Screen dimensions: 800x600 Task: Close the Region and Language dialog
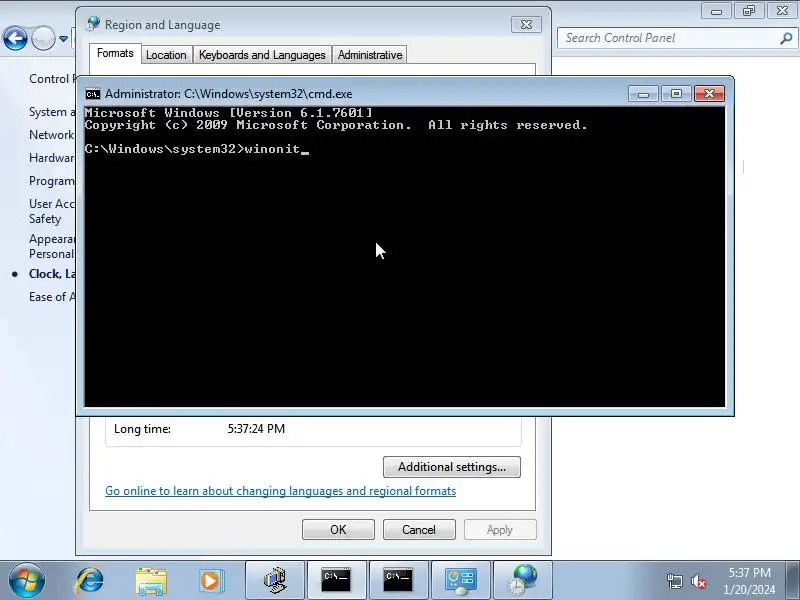[x=526, y=24]
